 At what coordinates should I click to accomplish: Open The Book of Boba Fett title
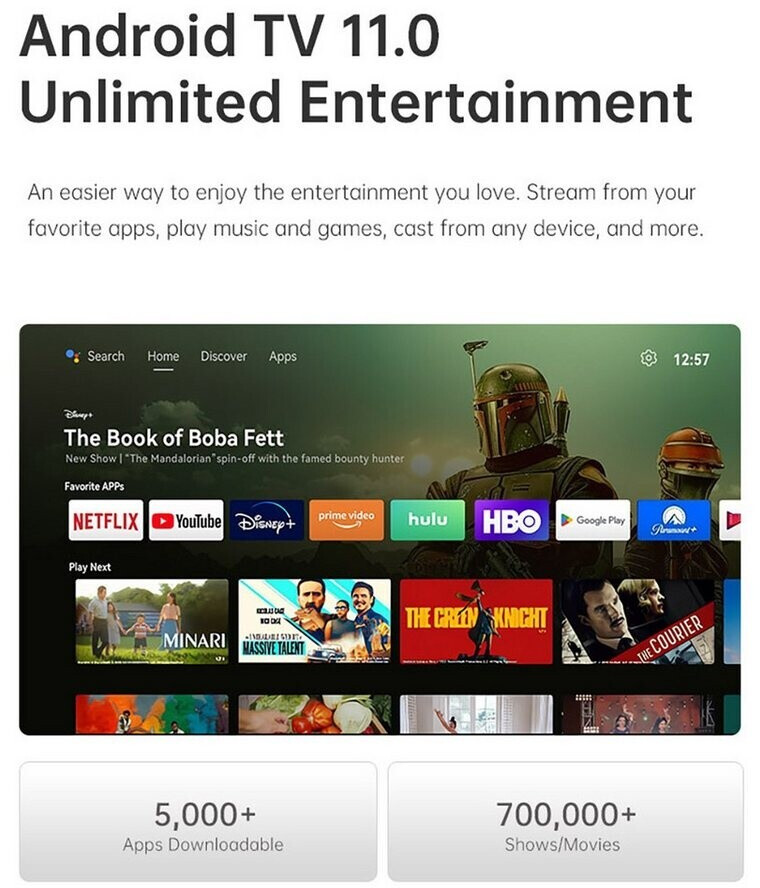tap(174, 438)
